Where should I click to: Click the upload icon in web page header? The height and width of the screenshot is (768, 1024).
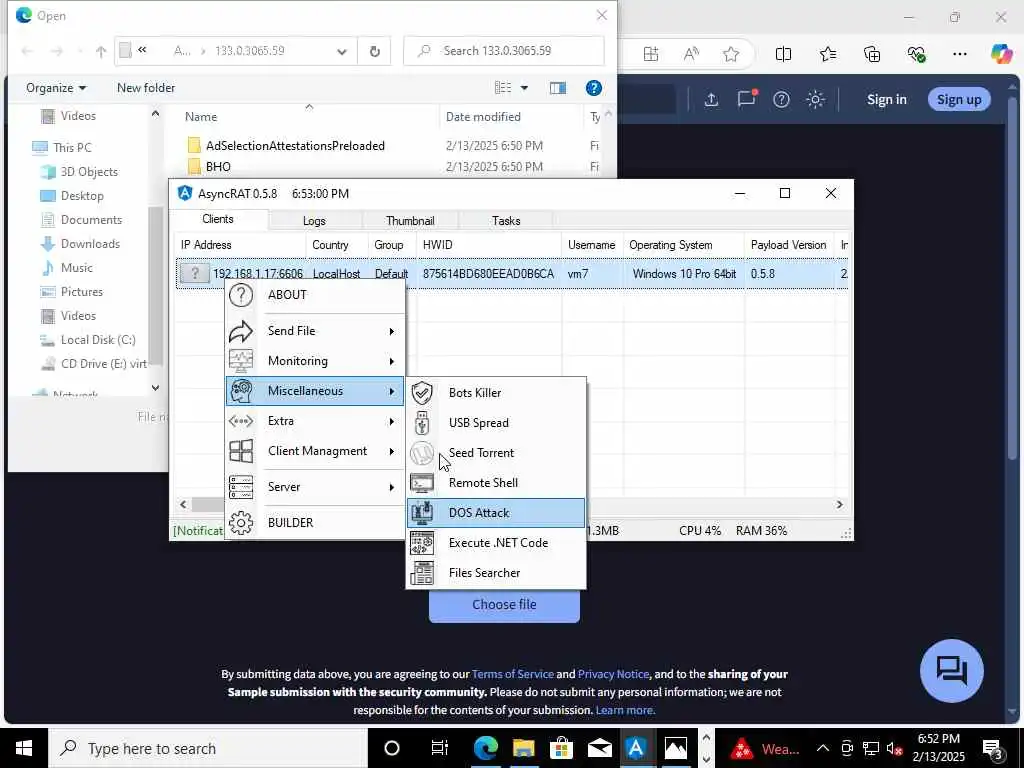(711, 99)
